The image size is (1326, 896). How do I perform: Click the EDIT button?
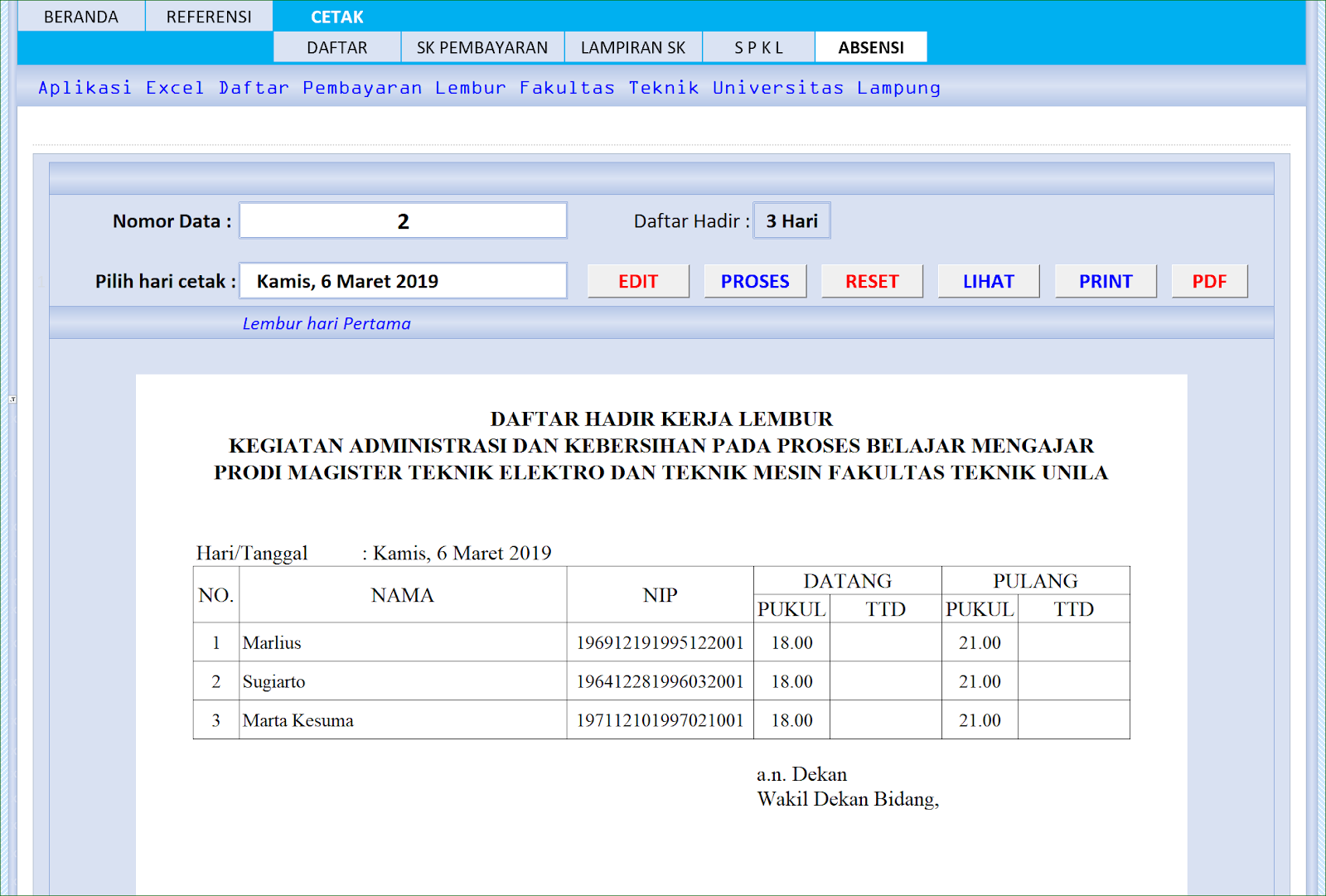637,281
